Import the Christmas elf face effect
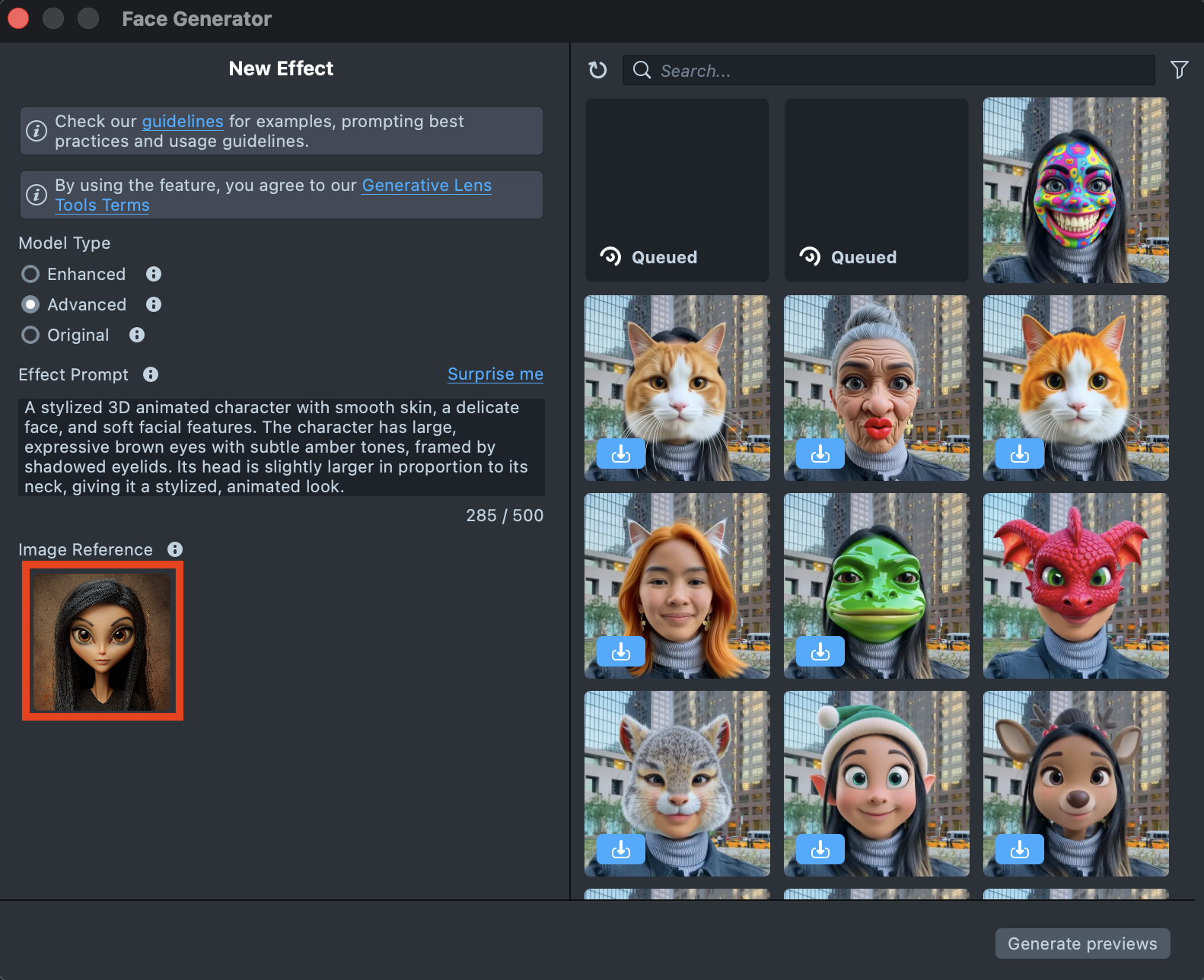The image size is (1204, 980). point(820,849)
